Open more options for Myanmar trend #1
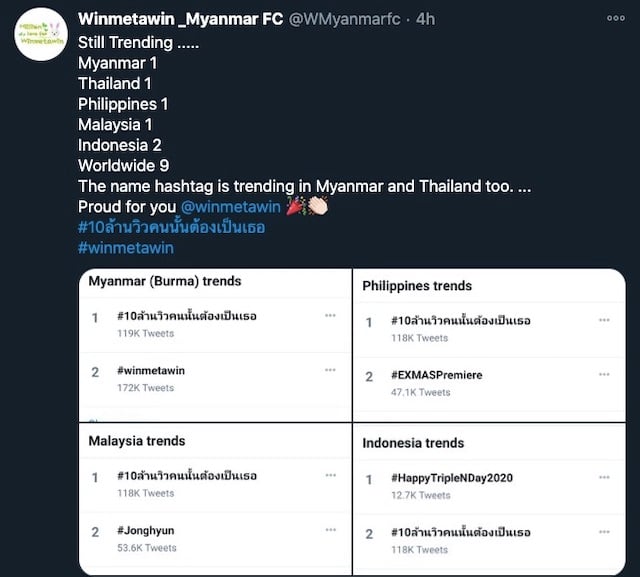 (330, 315)
